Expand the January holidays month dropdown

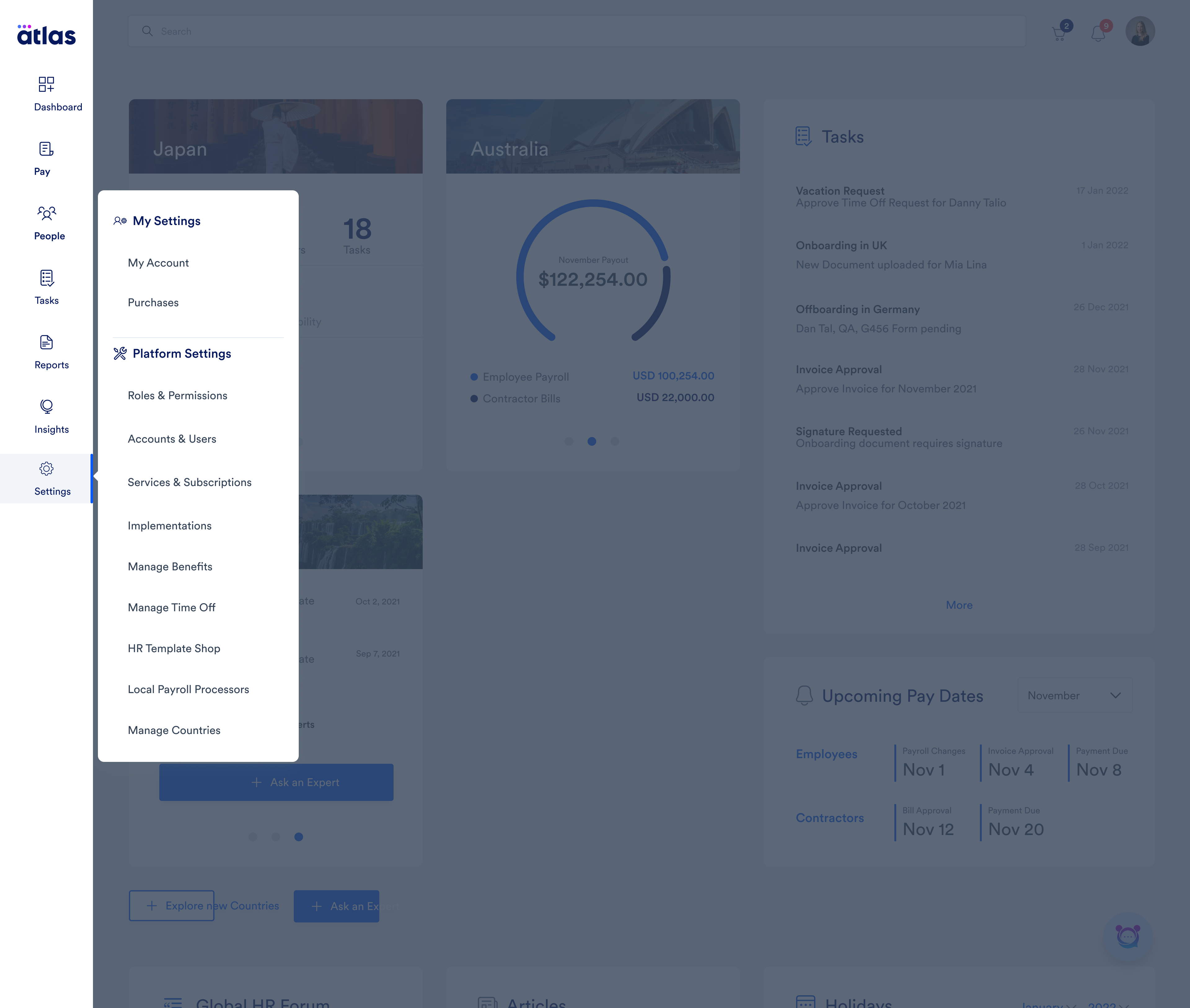click(x=1049, y=1005)
